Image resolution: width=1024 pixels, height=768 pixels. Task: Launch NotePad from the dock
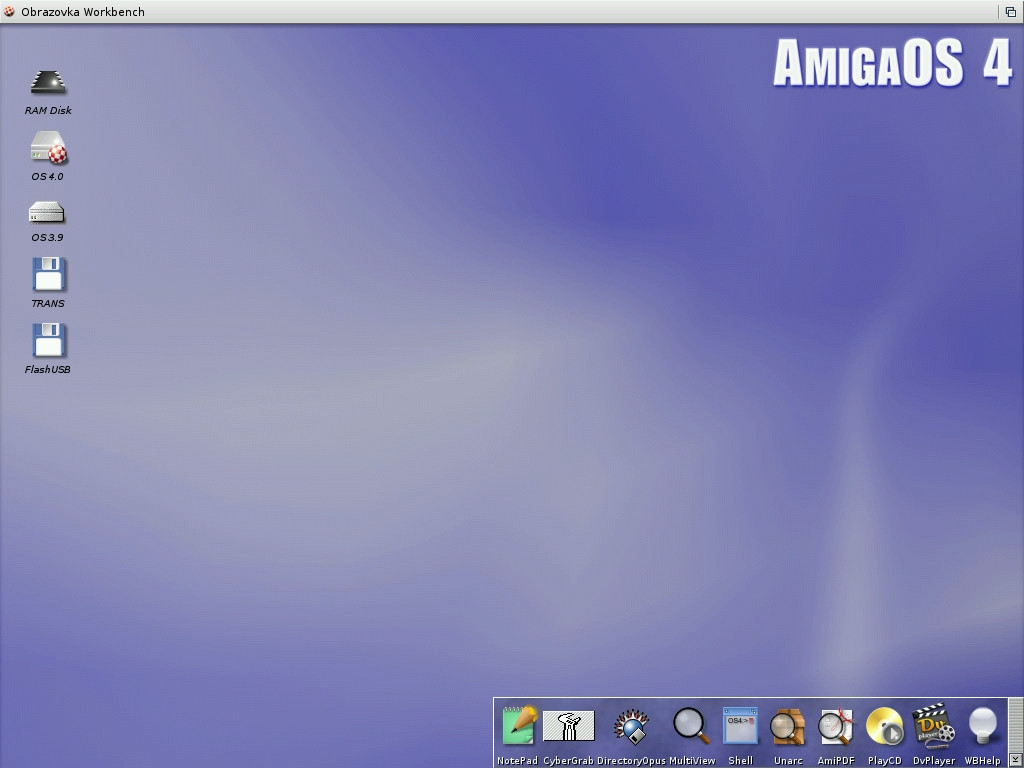519,726
